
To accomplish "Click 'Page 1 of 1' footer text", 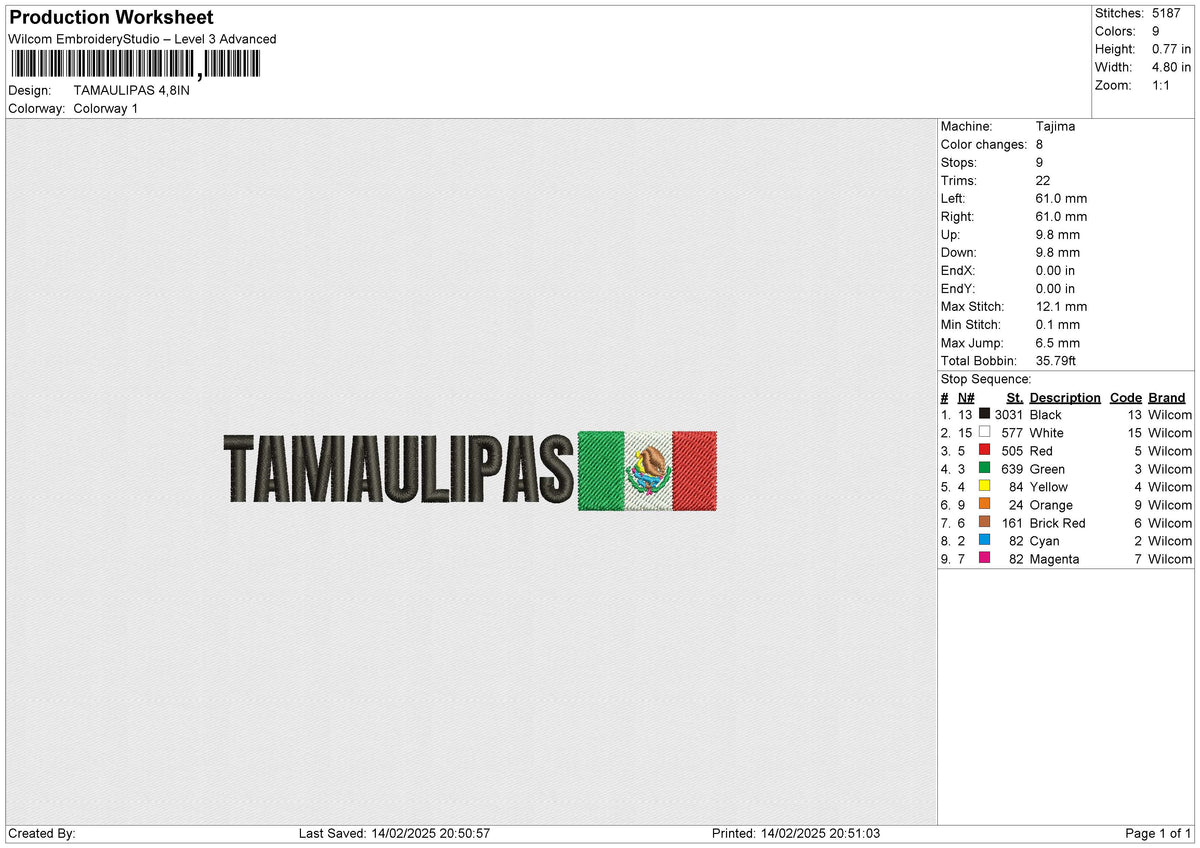I will (1159, 833).
